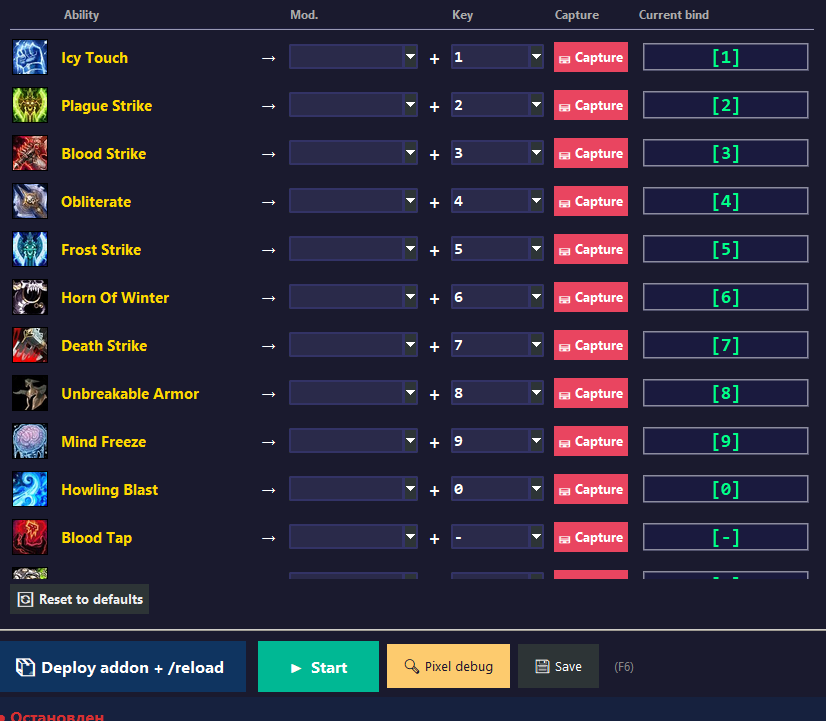826x721 pixels.
Task: Click the Plague Strike ability icon
Action: [30, 105]
